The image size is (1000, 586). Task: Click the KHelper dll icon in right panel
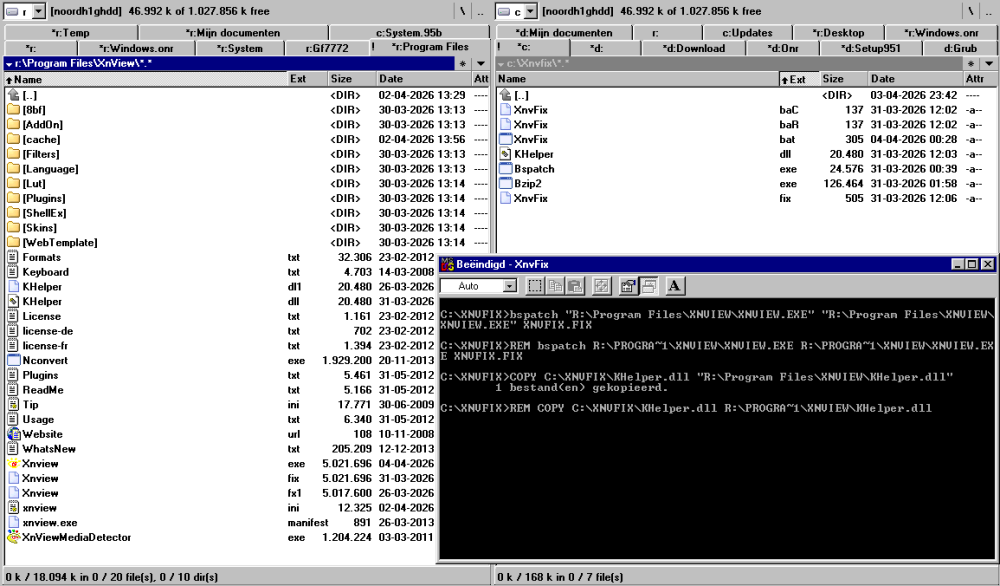coord(506,154)
